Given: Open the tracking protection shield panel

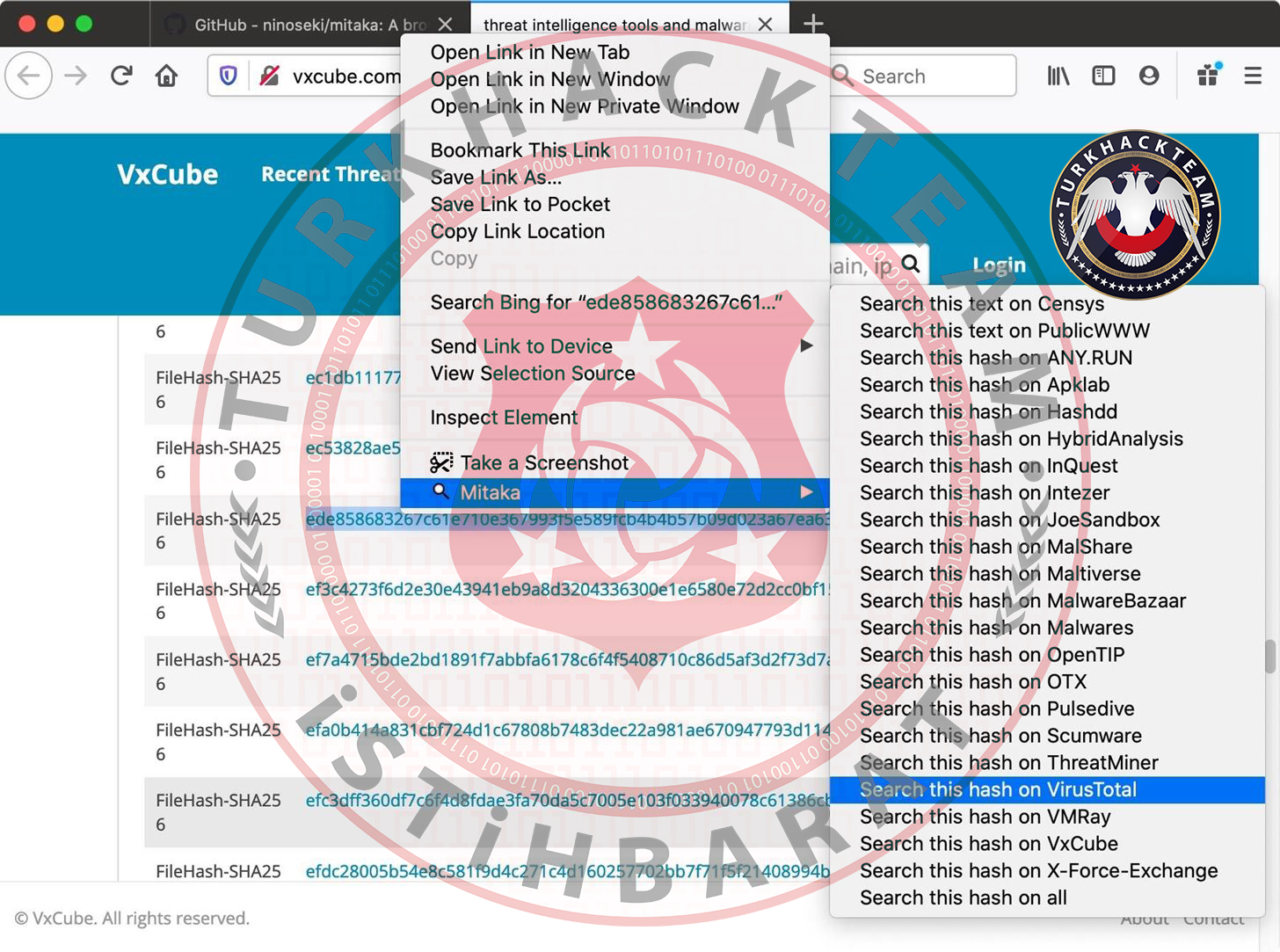Looking at the screenshot, I should (229, 76).
